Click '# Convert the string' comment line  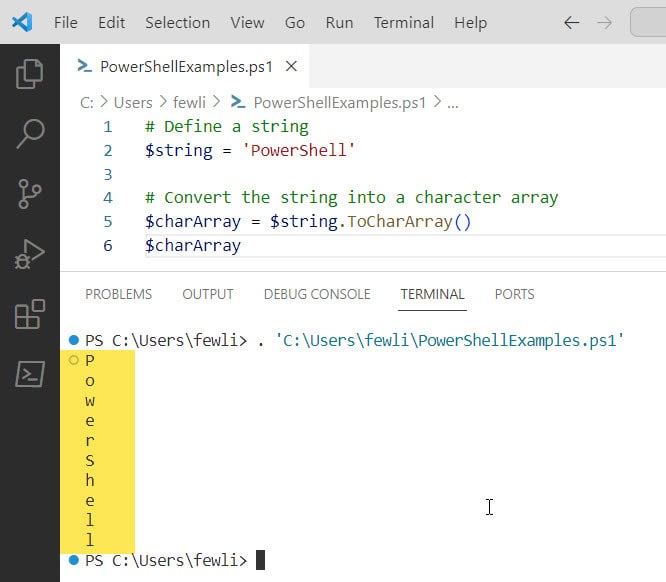click(x=351, y=198)
